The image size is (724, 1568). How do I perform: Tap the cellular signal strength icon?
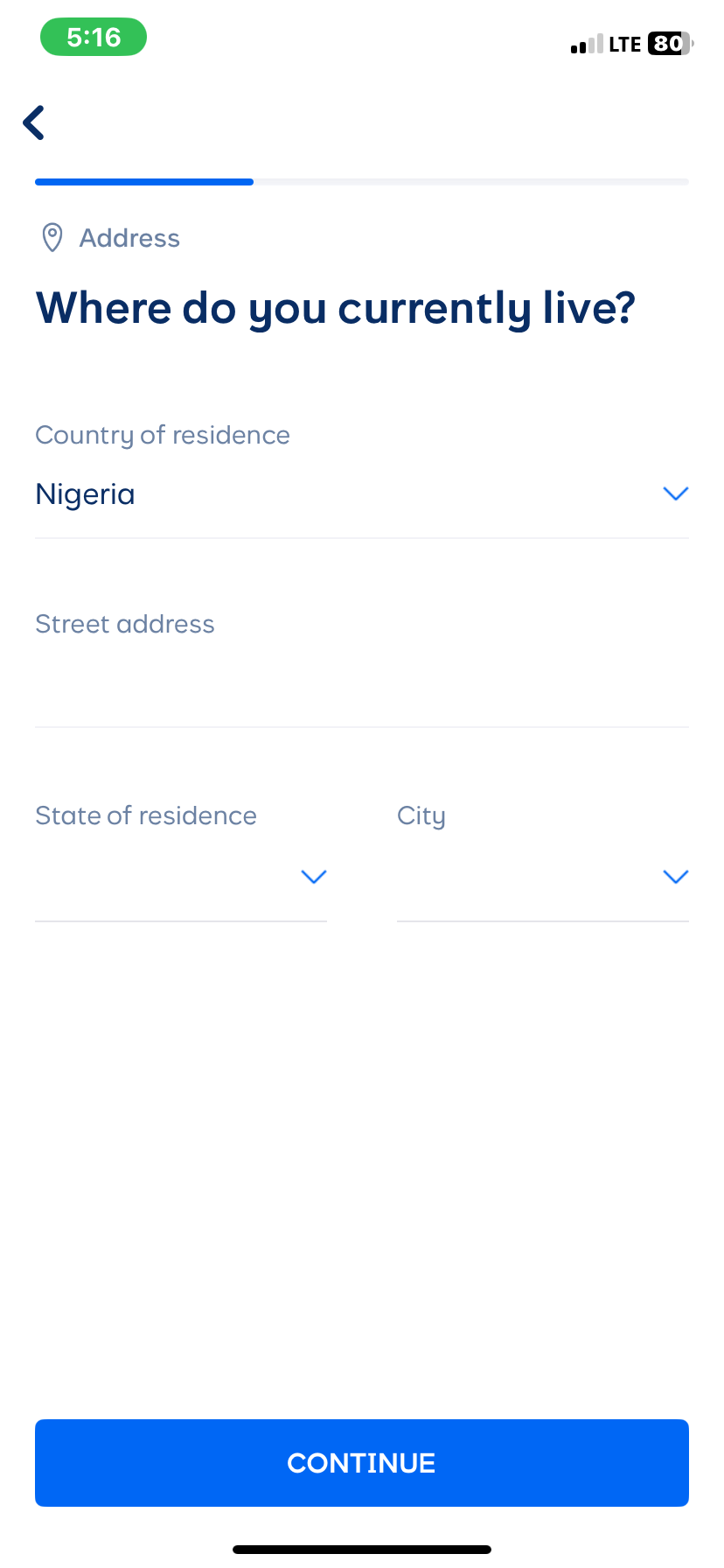587,45
